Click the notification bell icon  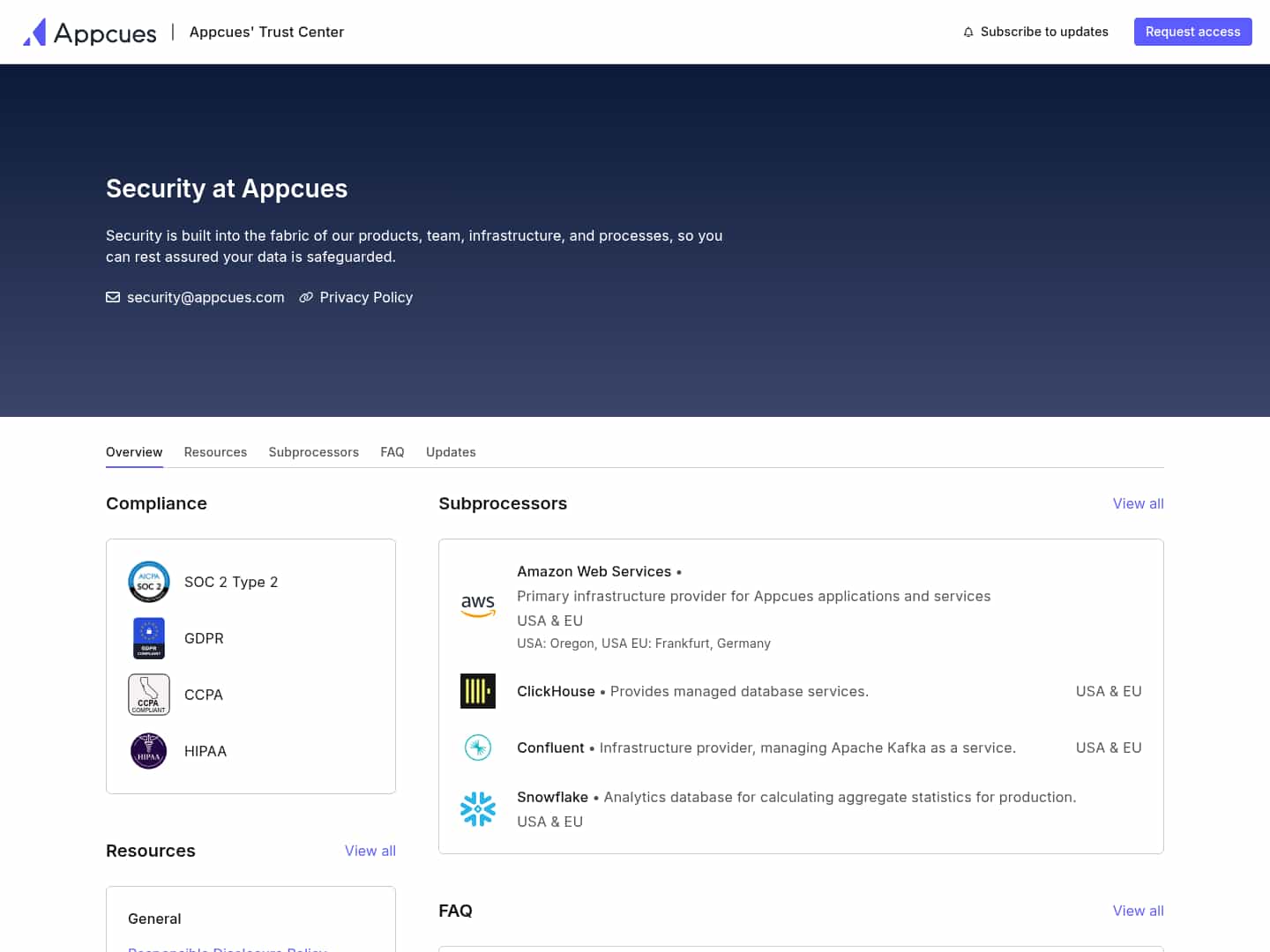[x=968, y=32]
